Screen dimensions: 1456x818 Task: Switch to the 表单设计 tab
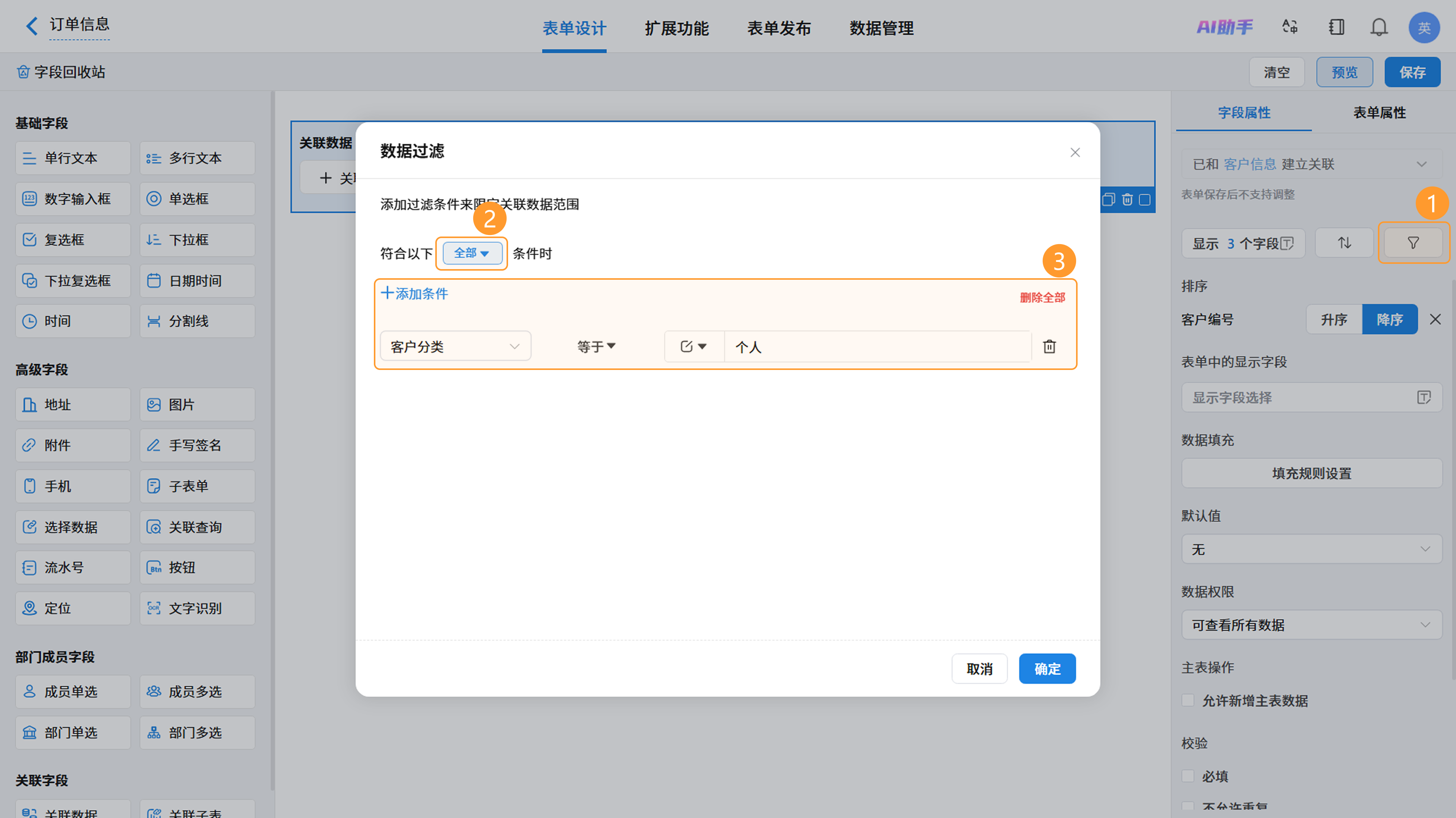(574, 28)
